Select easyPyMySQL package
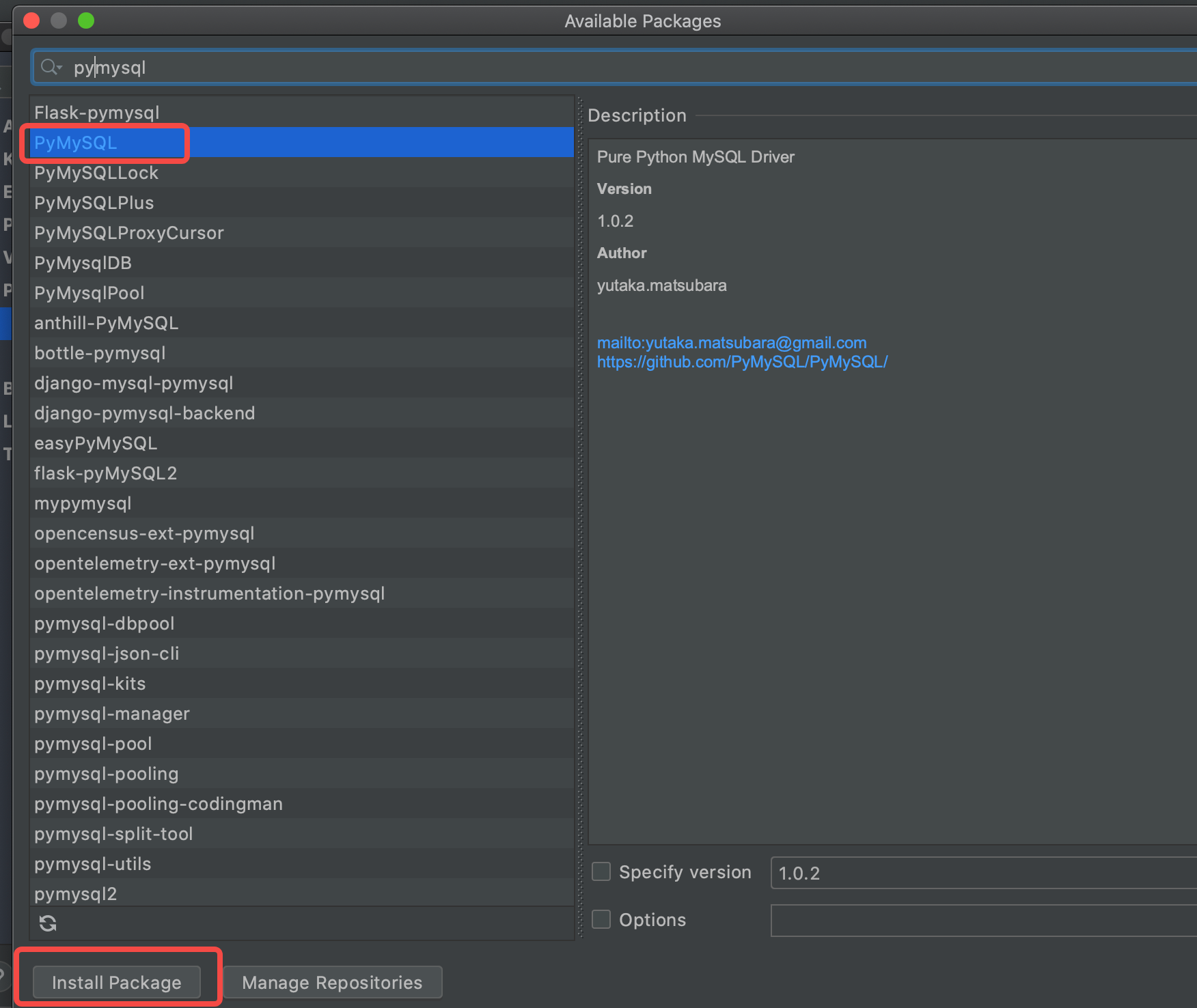This screenshot has height=1008, width=1197. [x=302, y=443]
